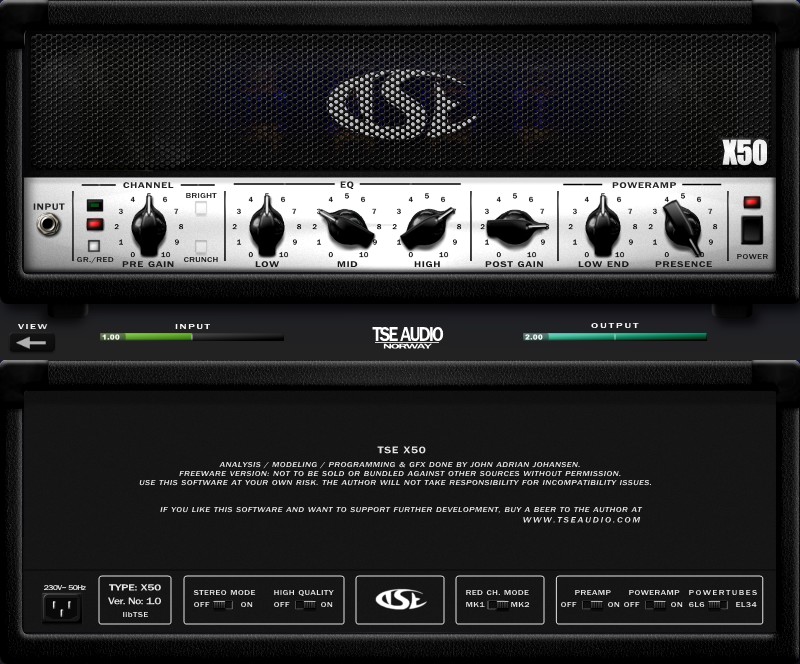Click the red channel LED indicator
Viewport: 800px width, 664px height.
point(94,224)
